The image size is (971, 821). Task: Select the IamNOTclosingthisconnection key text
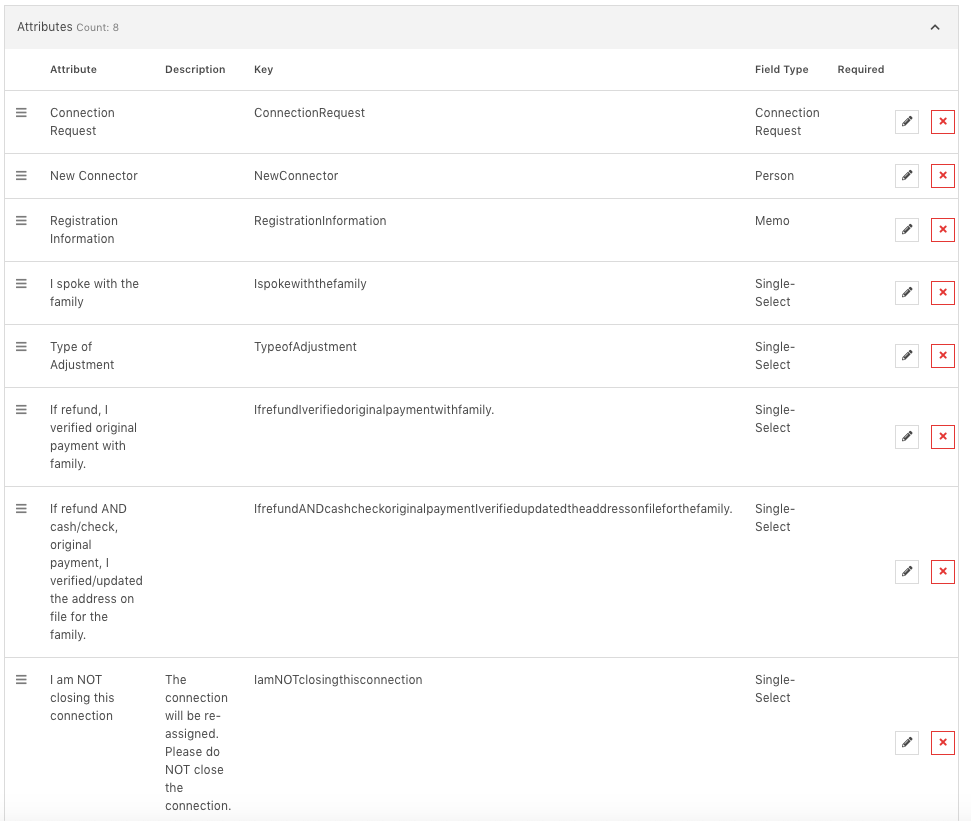(338, 680)
